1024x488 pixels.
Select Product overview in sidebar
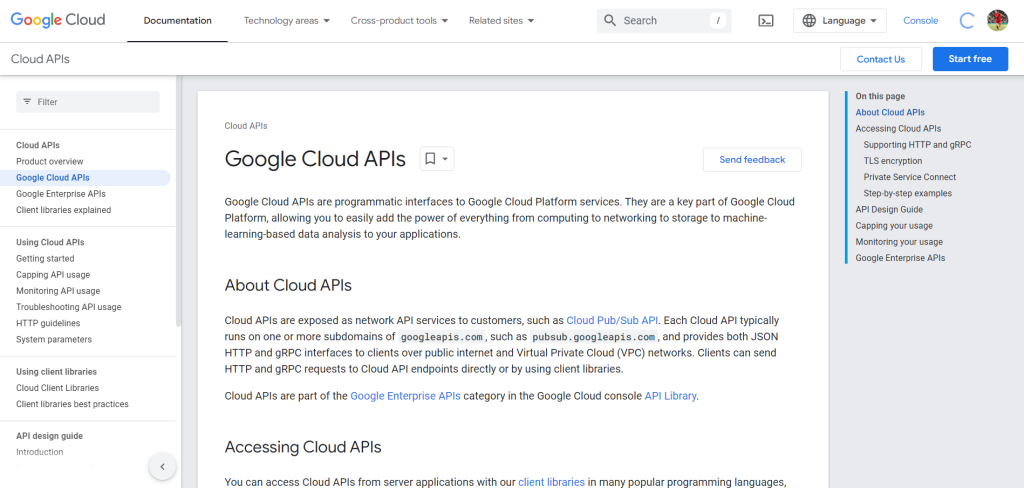[50, 161]
